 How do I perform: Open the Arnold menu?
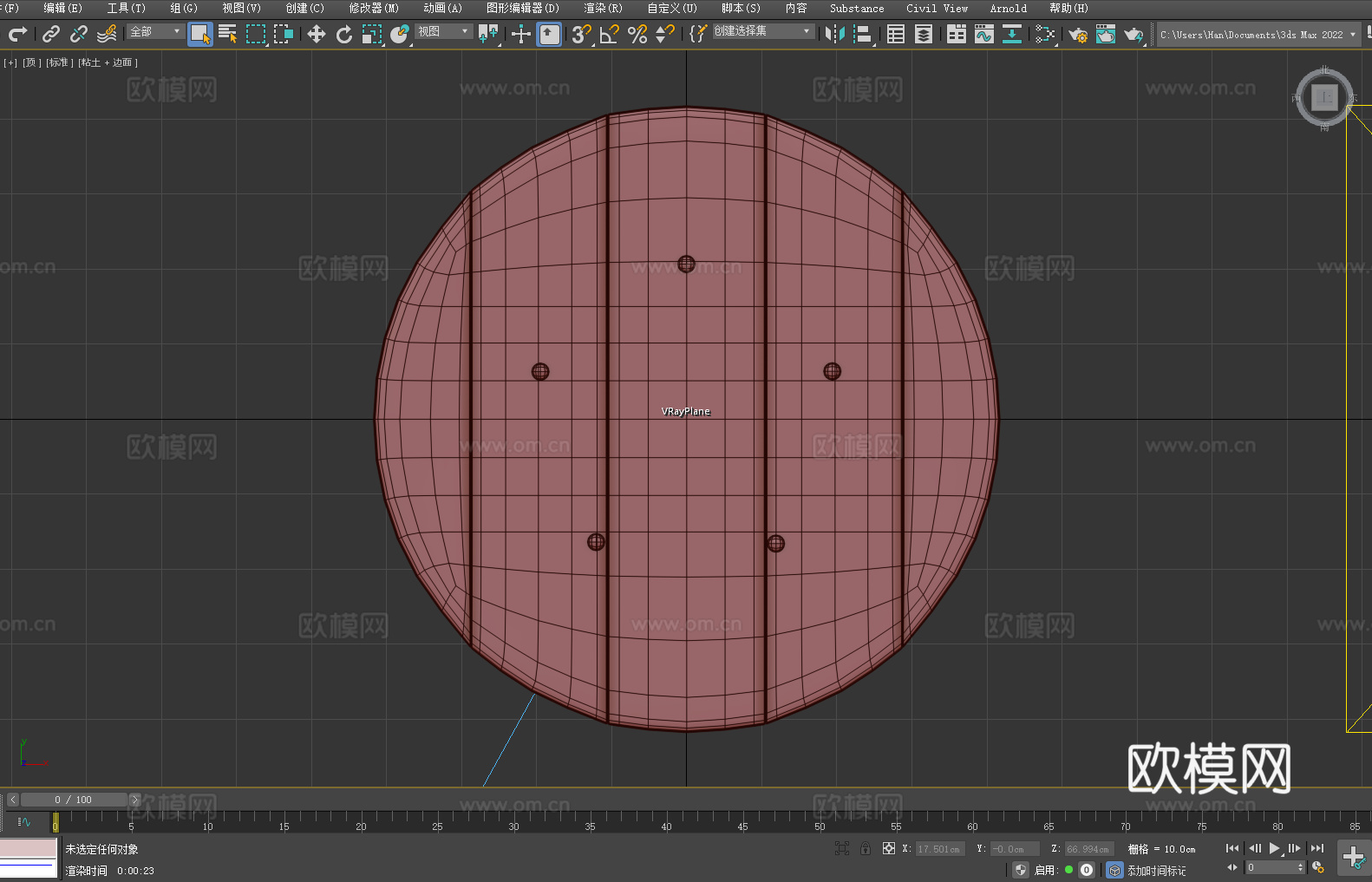1008,8
